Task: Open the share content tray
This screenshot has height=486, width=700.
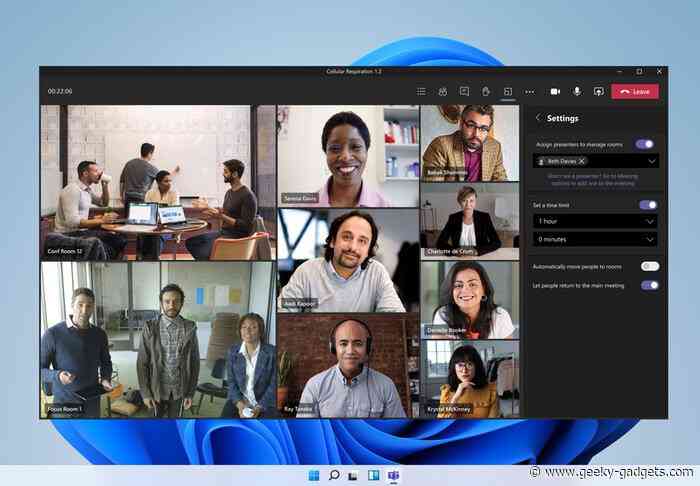Action: click(599, 91)
